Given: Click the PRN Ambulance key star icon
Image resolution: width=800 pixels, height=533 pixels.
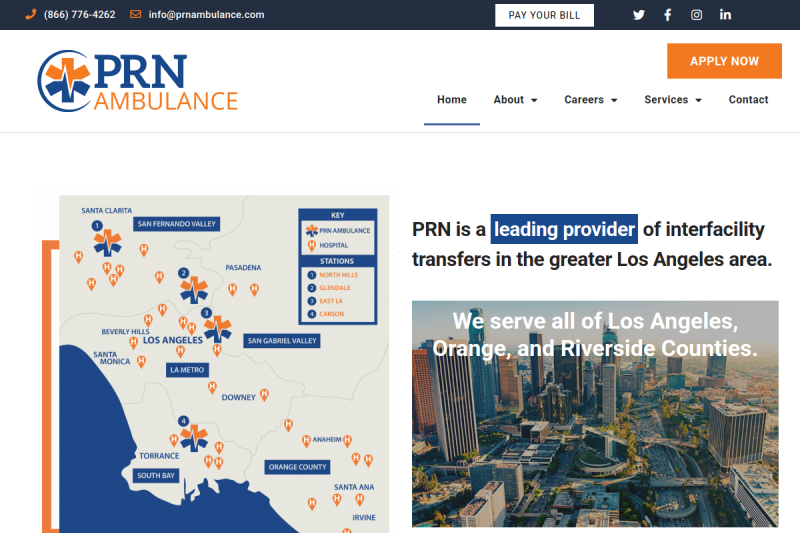Looking at the screenshot, I should pos(312,231).
